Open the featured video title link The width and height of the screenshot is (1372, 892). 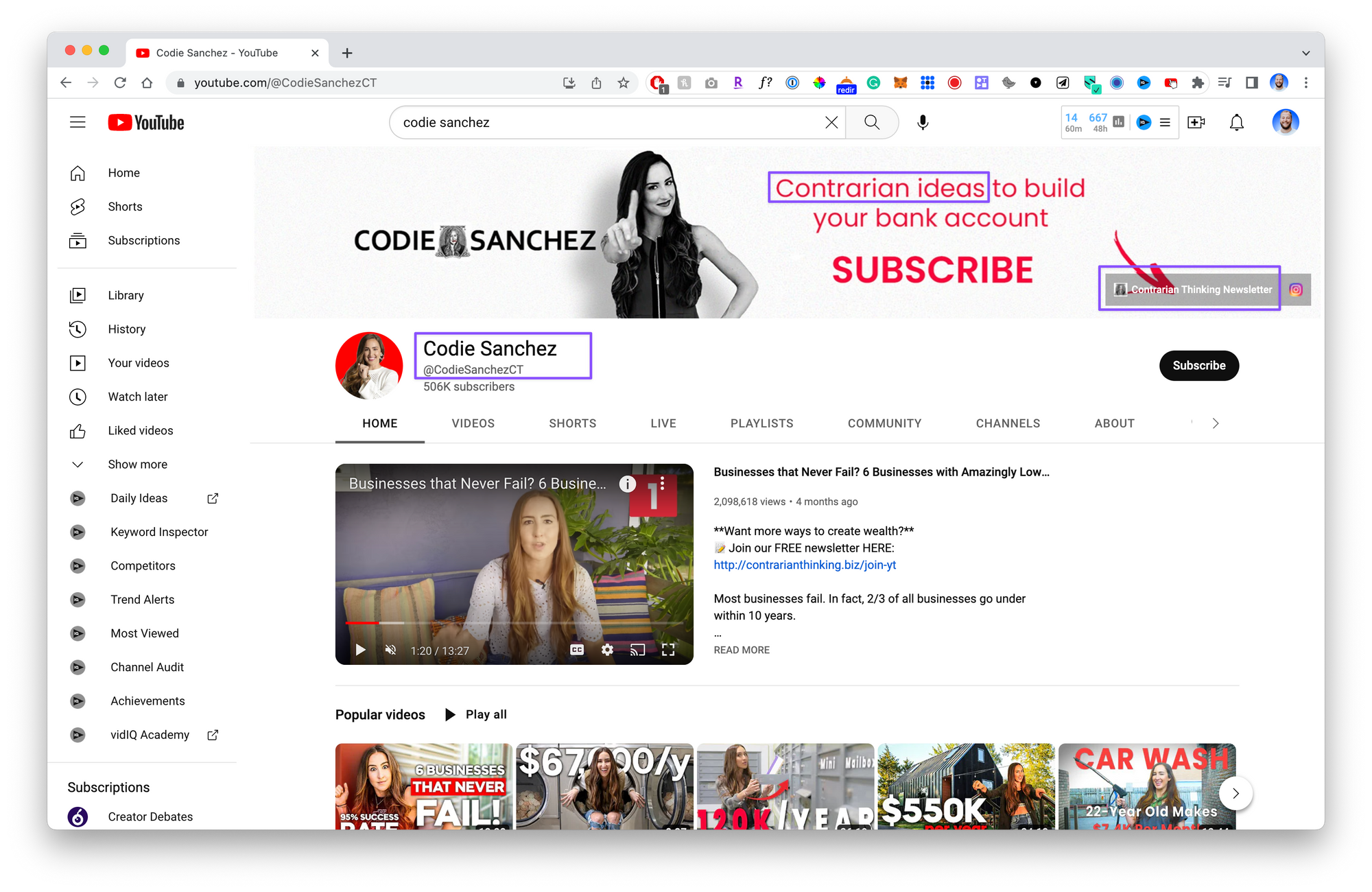(x=882, y=472)
